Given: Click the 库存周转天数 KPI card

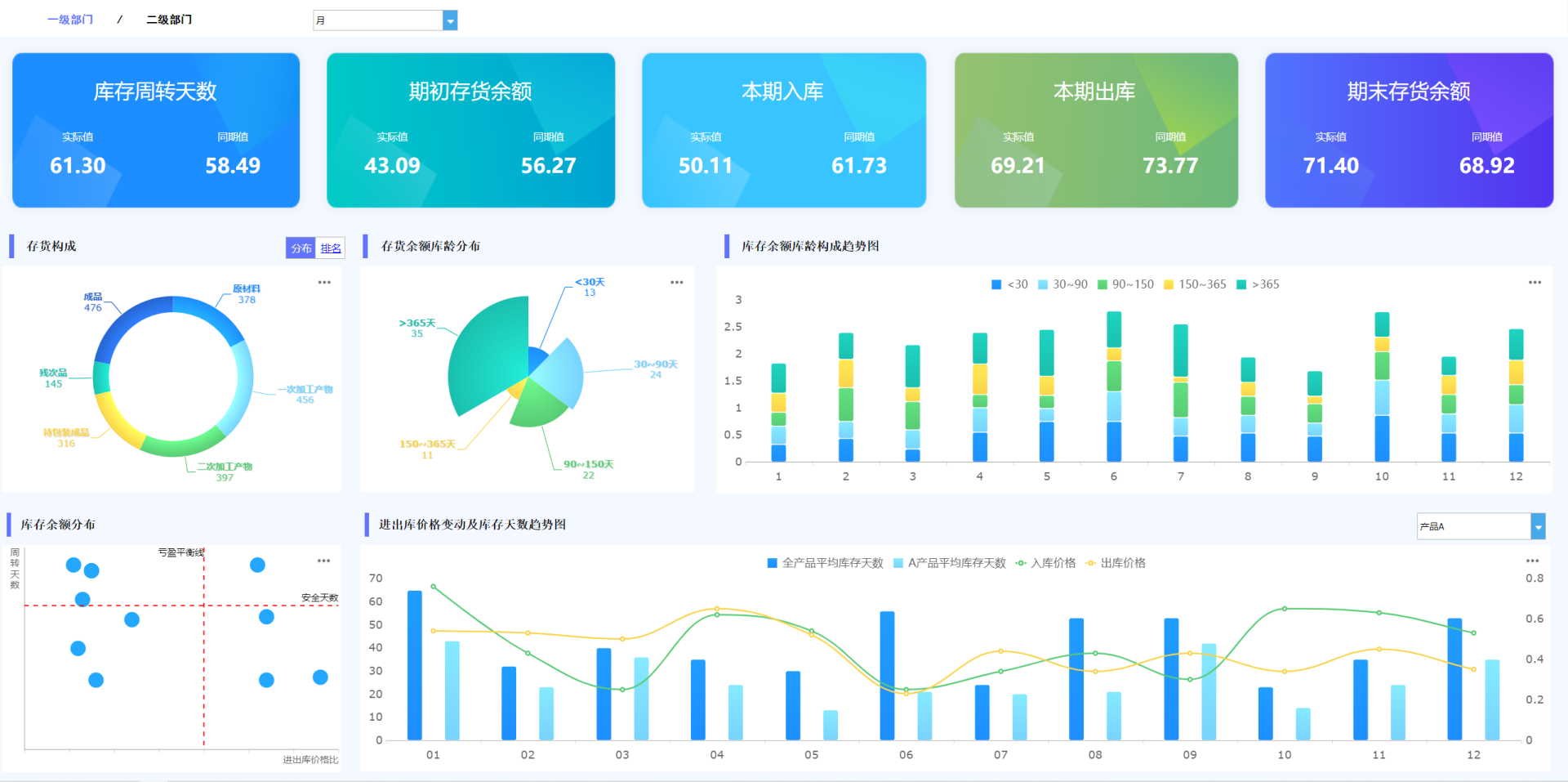Looking at the screenshot, I should click(155, 131).
